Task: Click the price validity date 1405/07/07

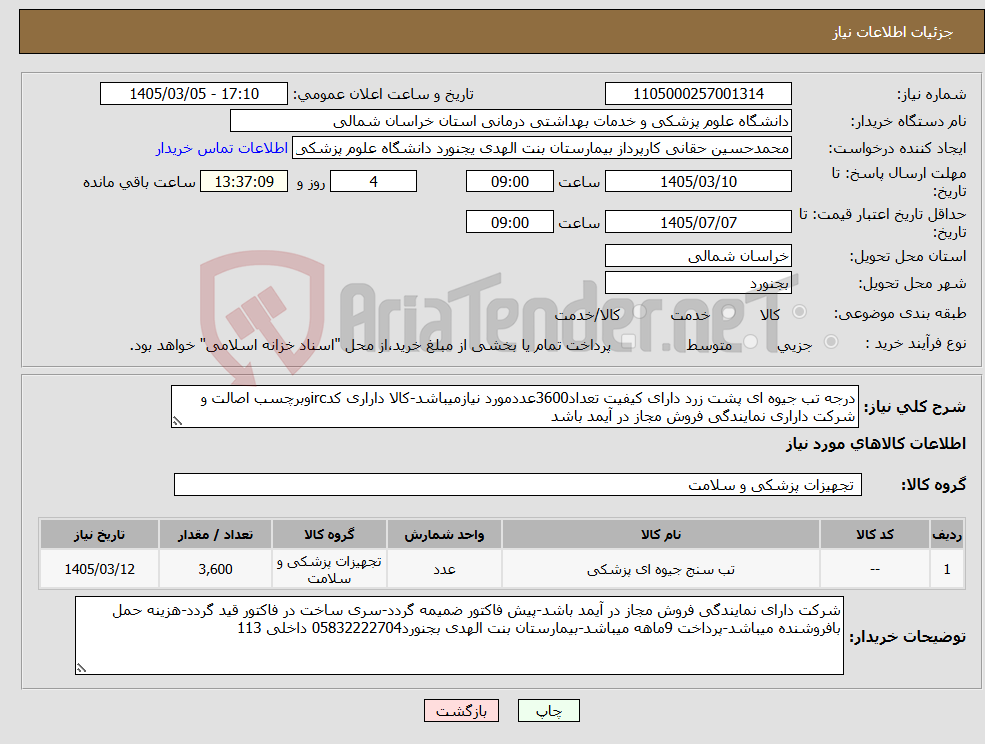Action: pyautogui.click(x=698, y=222)
